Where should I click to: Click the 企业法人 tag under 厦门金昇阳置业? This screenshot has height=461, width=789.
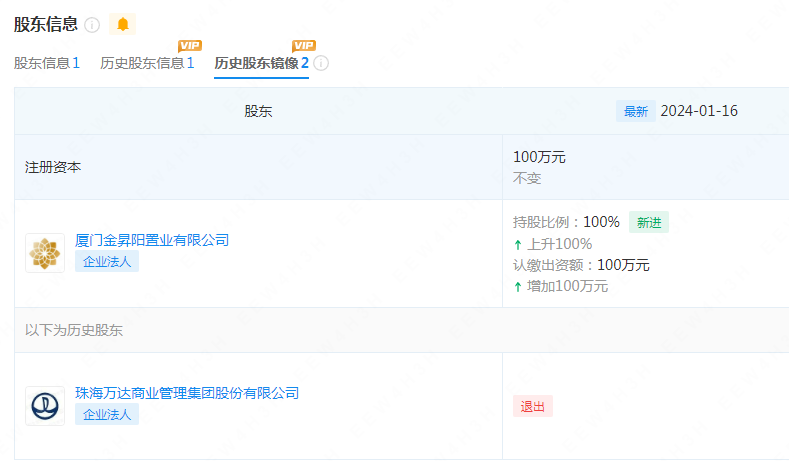tap(107, 262)
